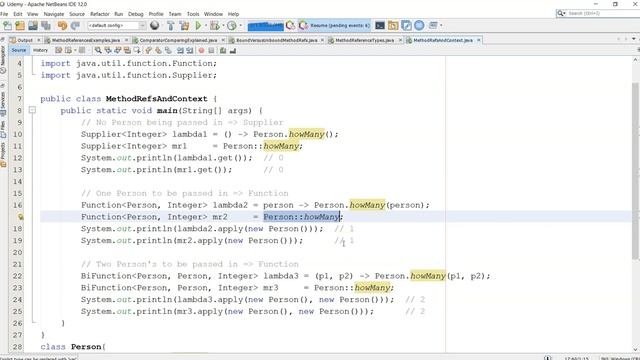
Task: Click the Save All icon
Action: [46, 26]
